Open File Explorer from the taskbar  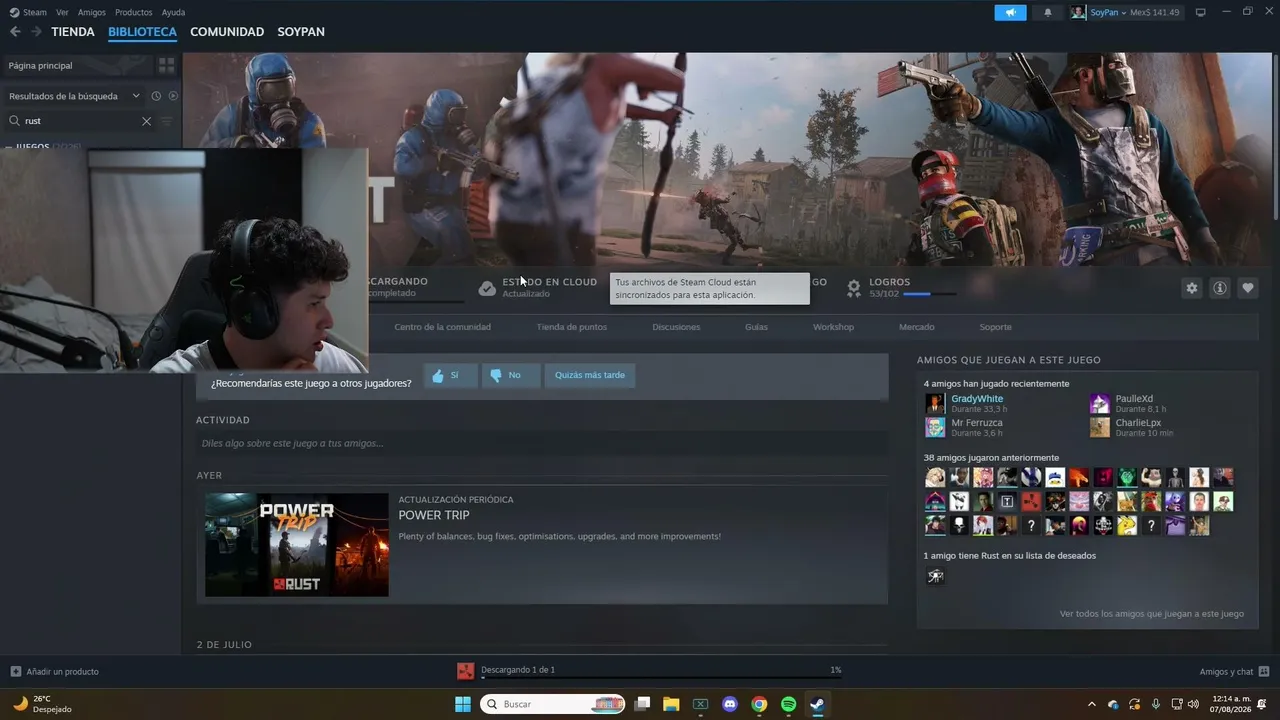coord(671,704)
